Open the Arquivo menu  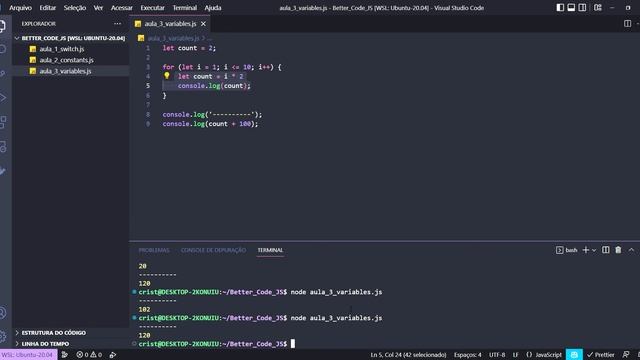point(20,8)
